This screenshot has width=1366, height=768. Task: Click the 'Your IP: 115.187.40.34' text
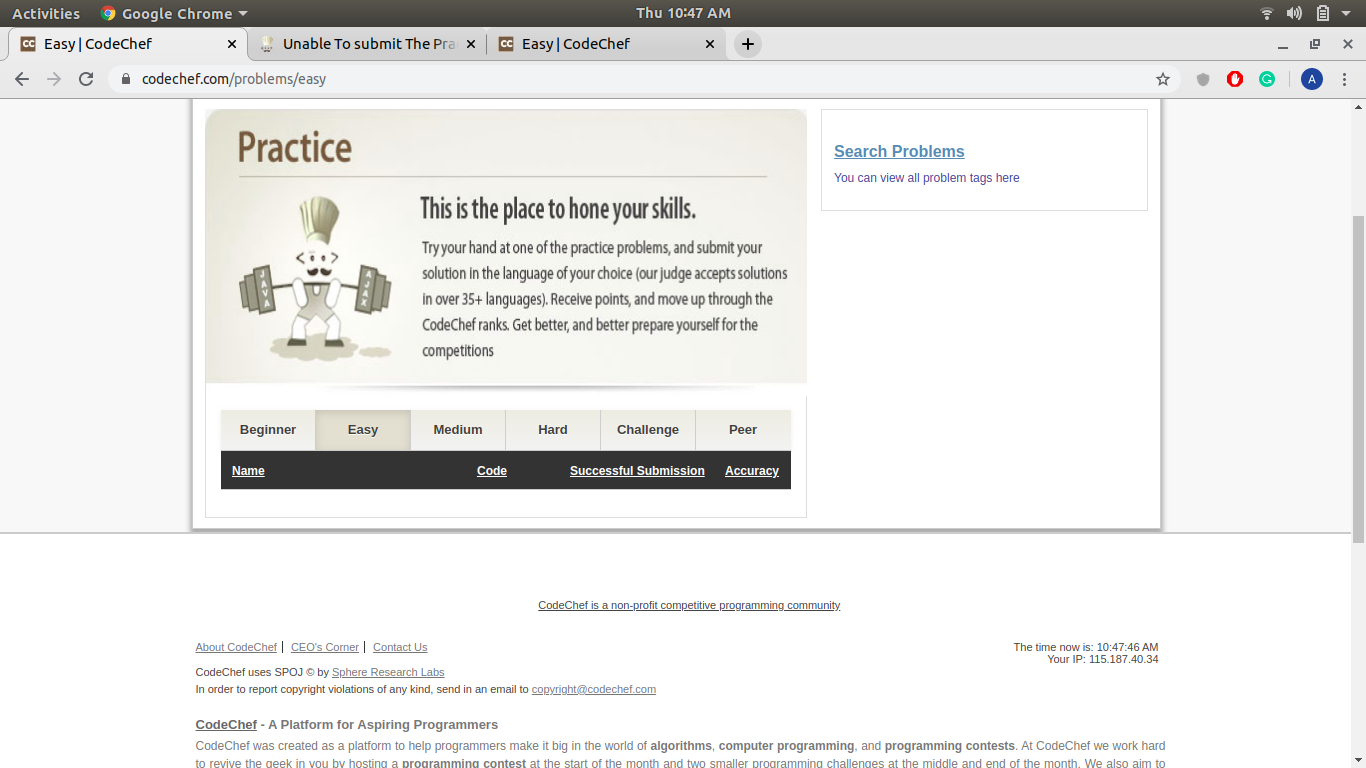(1103, 659)
